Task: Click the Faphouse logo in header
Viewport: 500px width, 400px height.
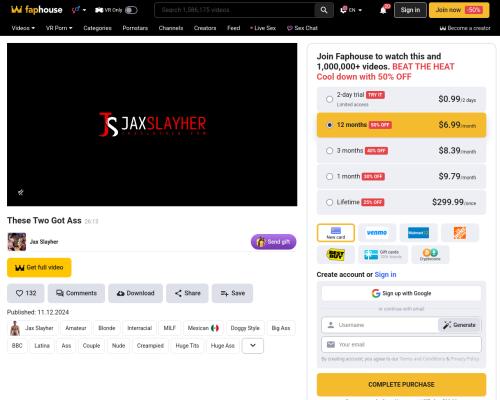Action: click(x=36, y=10)
